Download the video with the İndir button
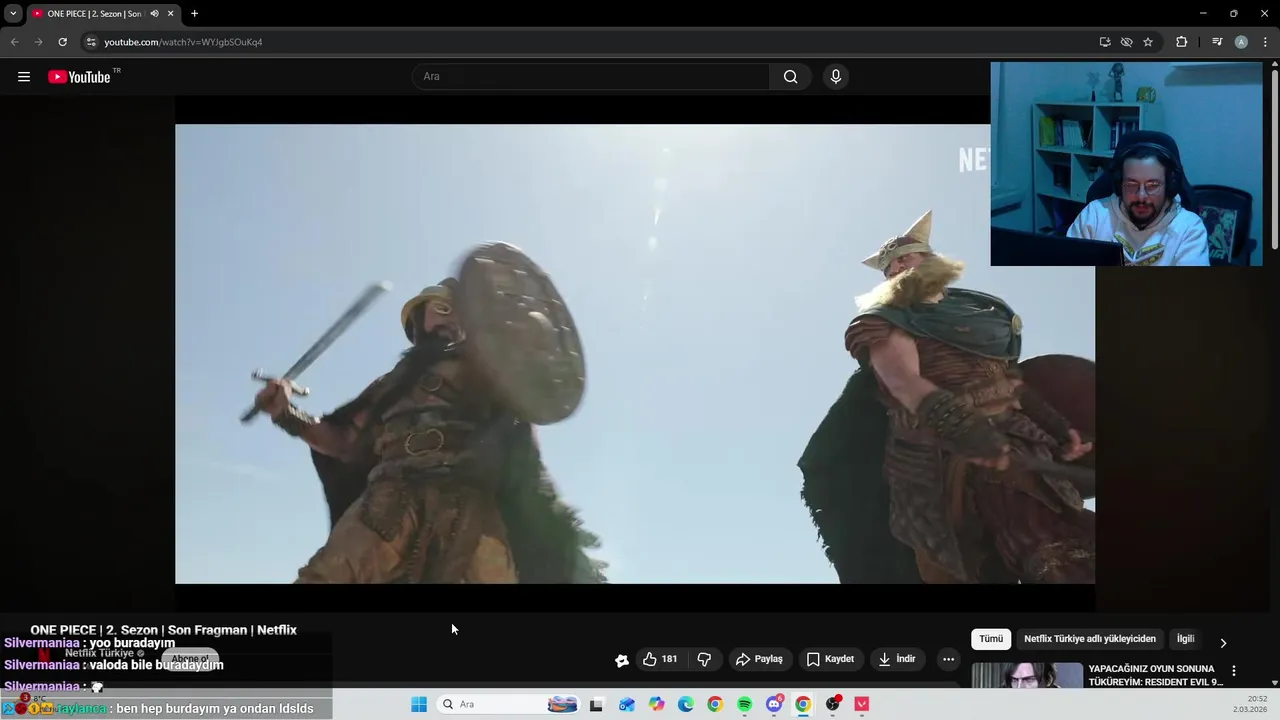The height and width of the screenshot is (720, 1280). point(897,659)
